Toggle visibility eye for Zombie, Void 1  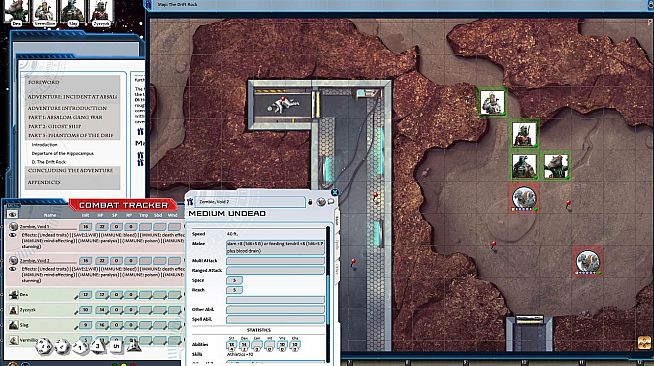coord(13,235)
